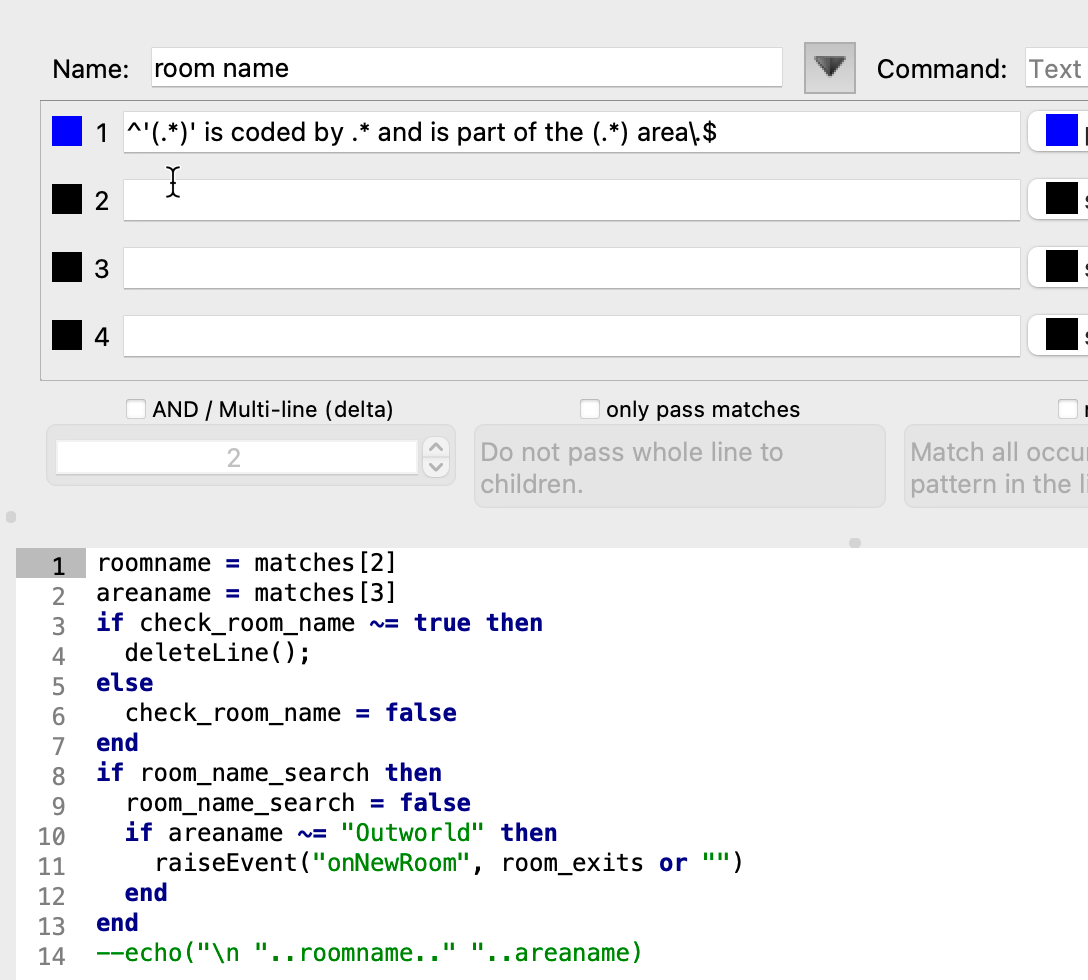The width and height of the screenshot is (1088, 980).
Task: Click the black square left of pattern 4
Action: pyautogui.click(x=67, y=336)
